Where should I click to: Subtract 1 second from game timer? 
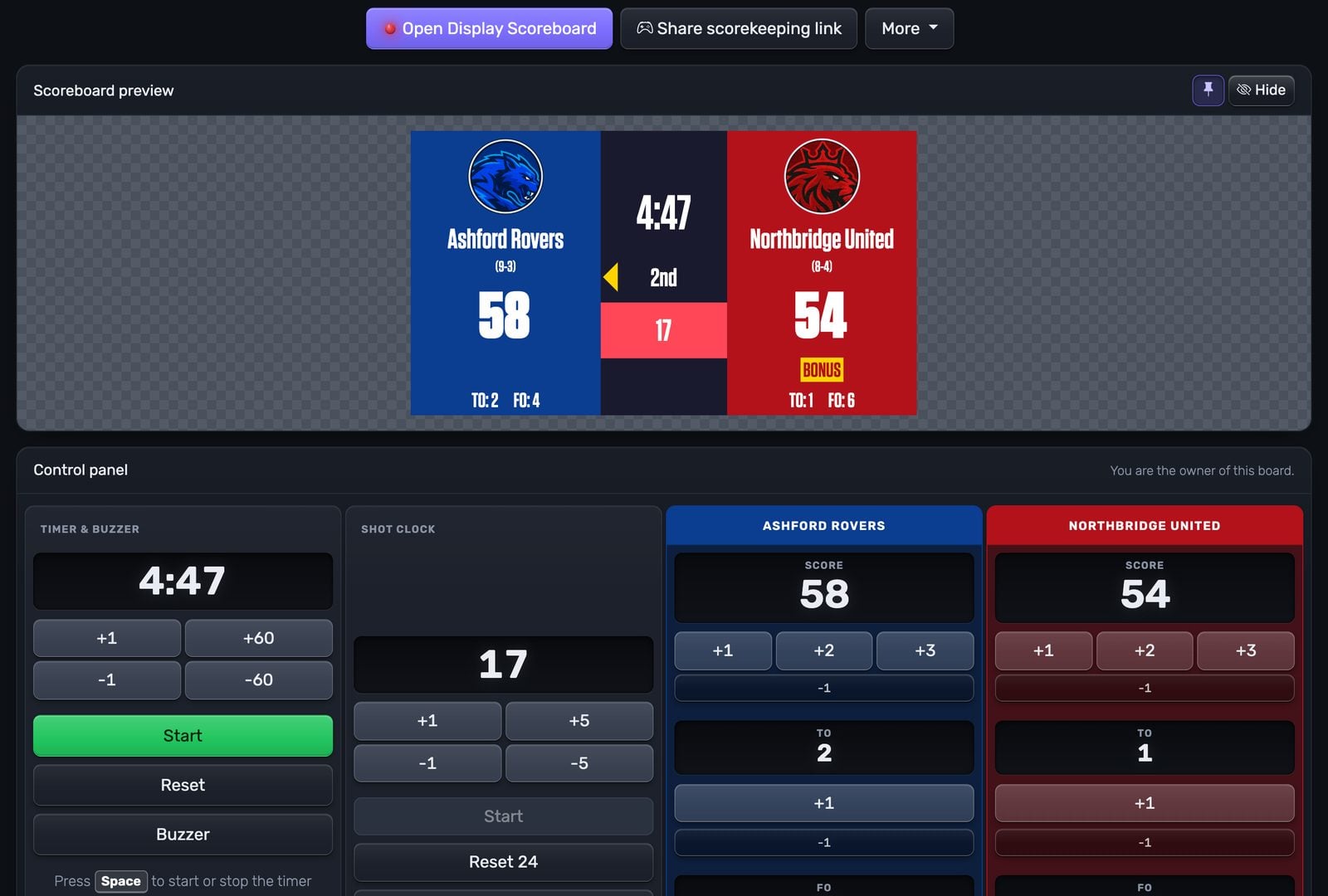pos(107,679)
